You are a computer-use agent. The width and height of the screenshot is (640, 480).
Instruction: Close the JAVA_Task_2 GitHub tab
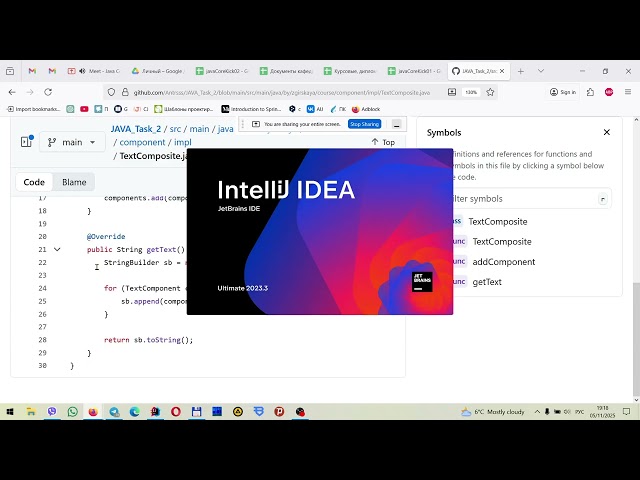pyautogui.click(x=502, y=71)
